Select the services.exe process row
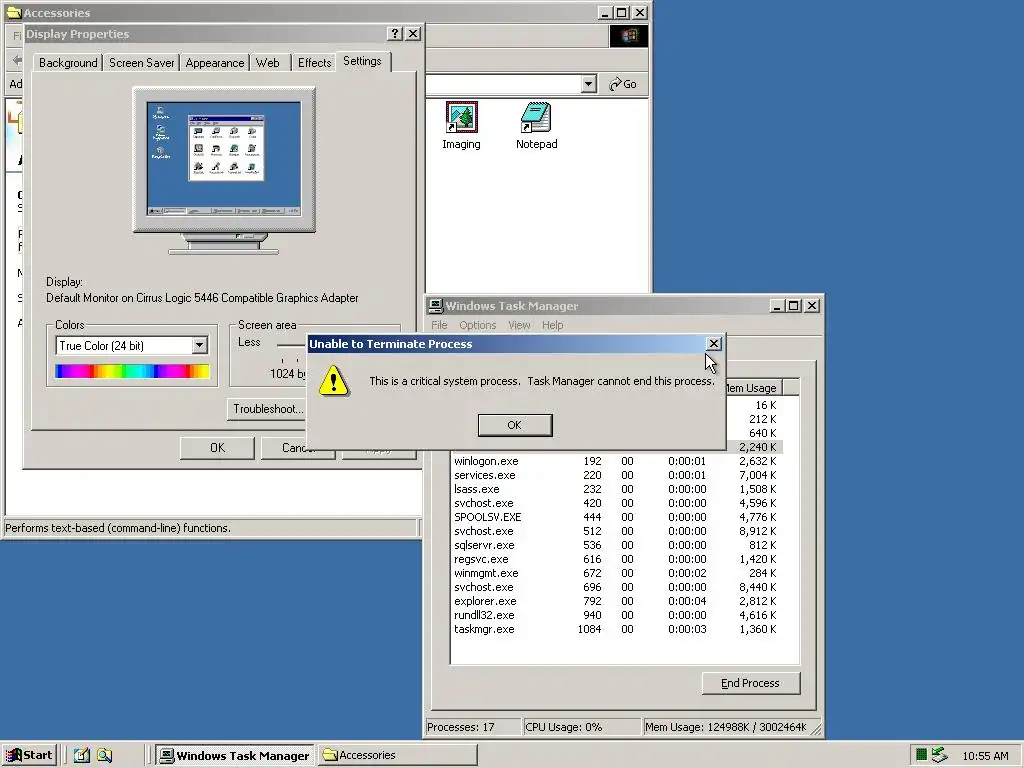Viewport: 1024px width, 768px height. tap(616, 475)
